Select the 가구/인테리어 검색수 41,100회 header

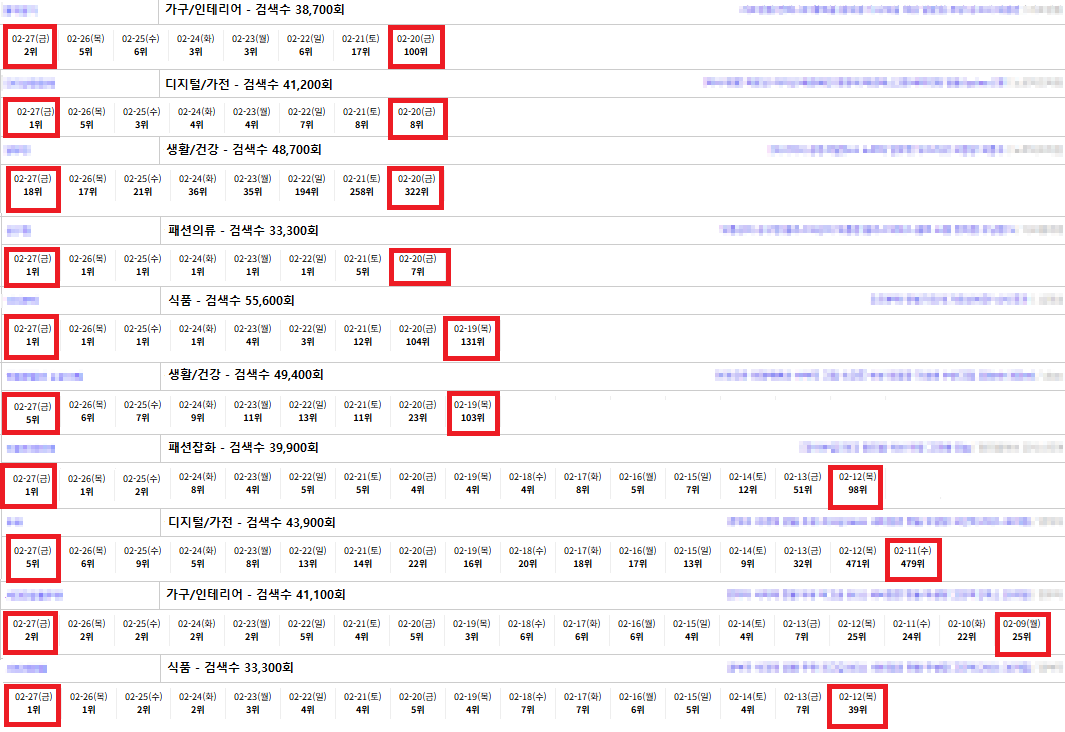click(256, 594)
